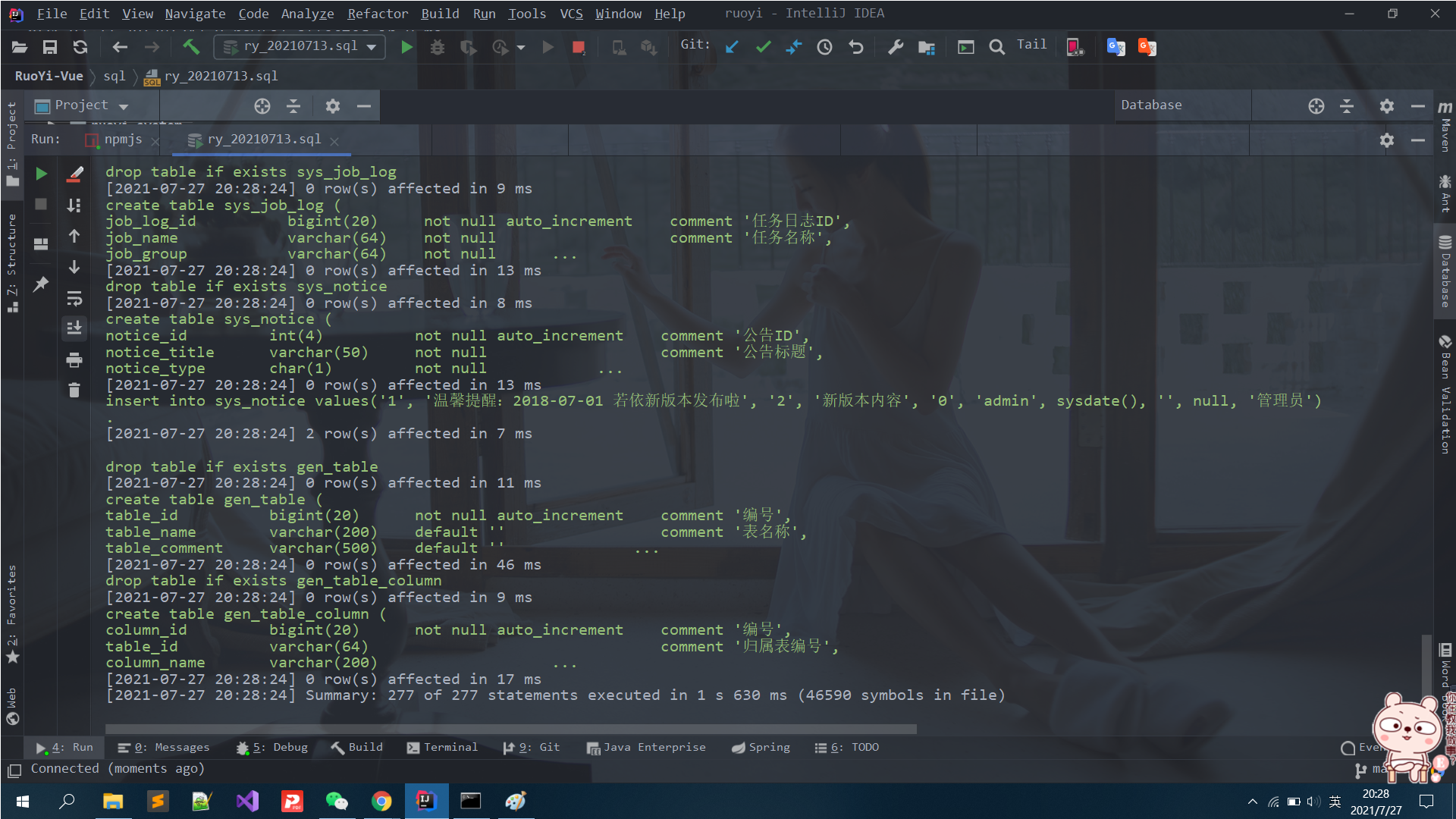Update project with Git blue arrow
This screenshot has height=819, width=1456.
(732, 47)
